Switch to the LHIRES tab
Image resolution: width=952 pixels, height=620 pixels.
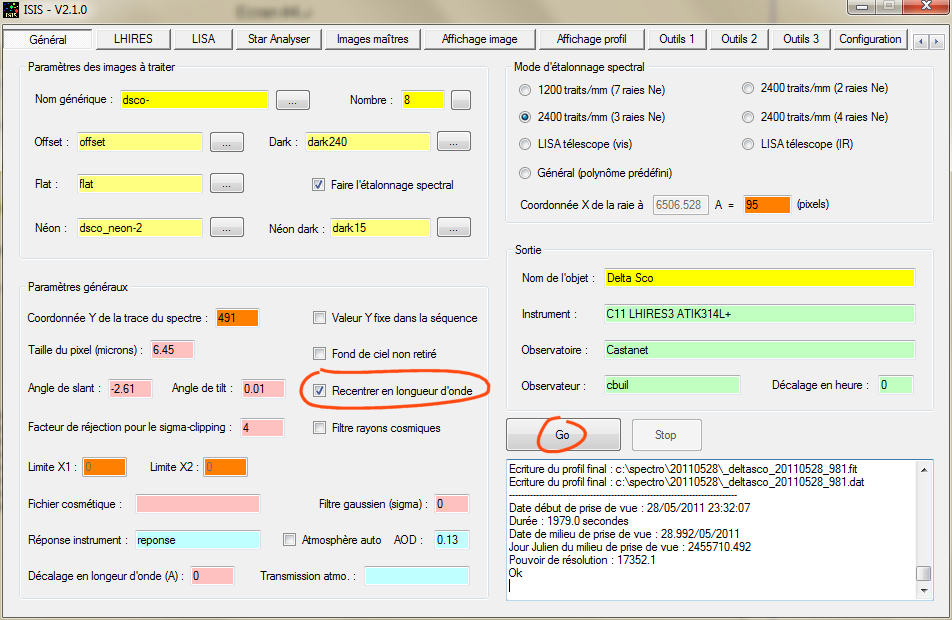click(132, 39)
